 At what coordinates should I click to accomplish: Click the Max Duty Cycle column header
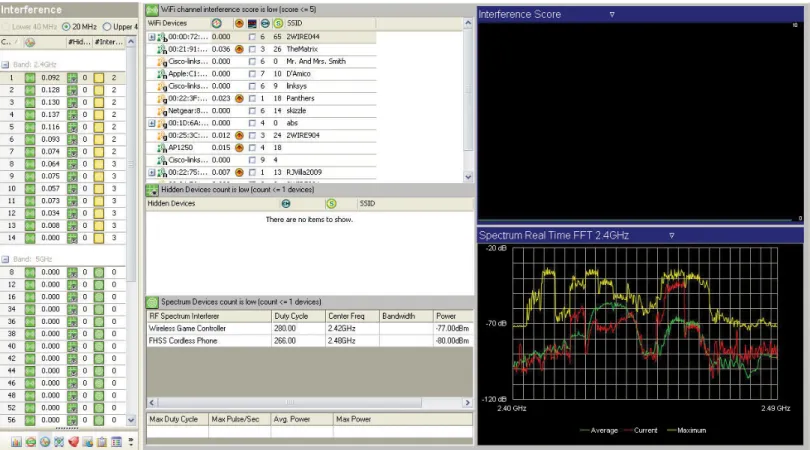tap(178, 420)
